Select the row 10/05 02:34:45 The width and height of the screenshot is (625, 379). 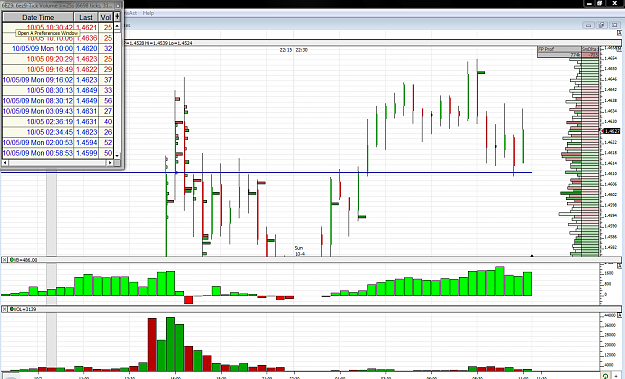pos(58,132)
